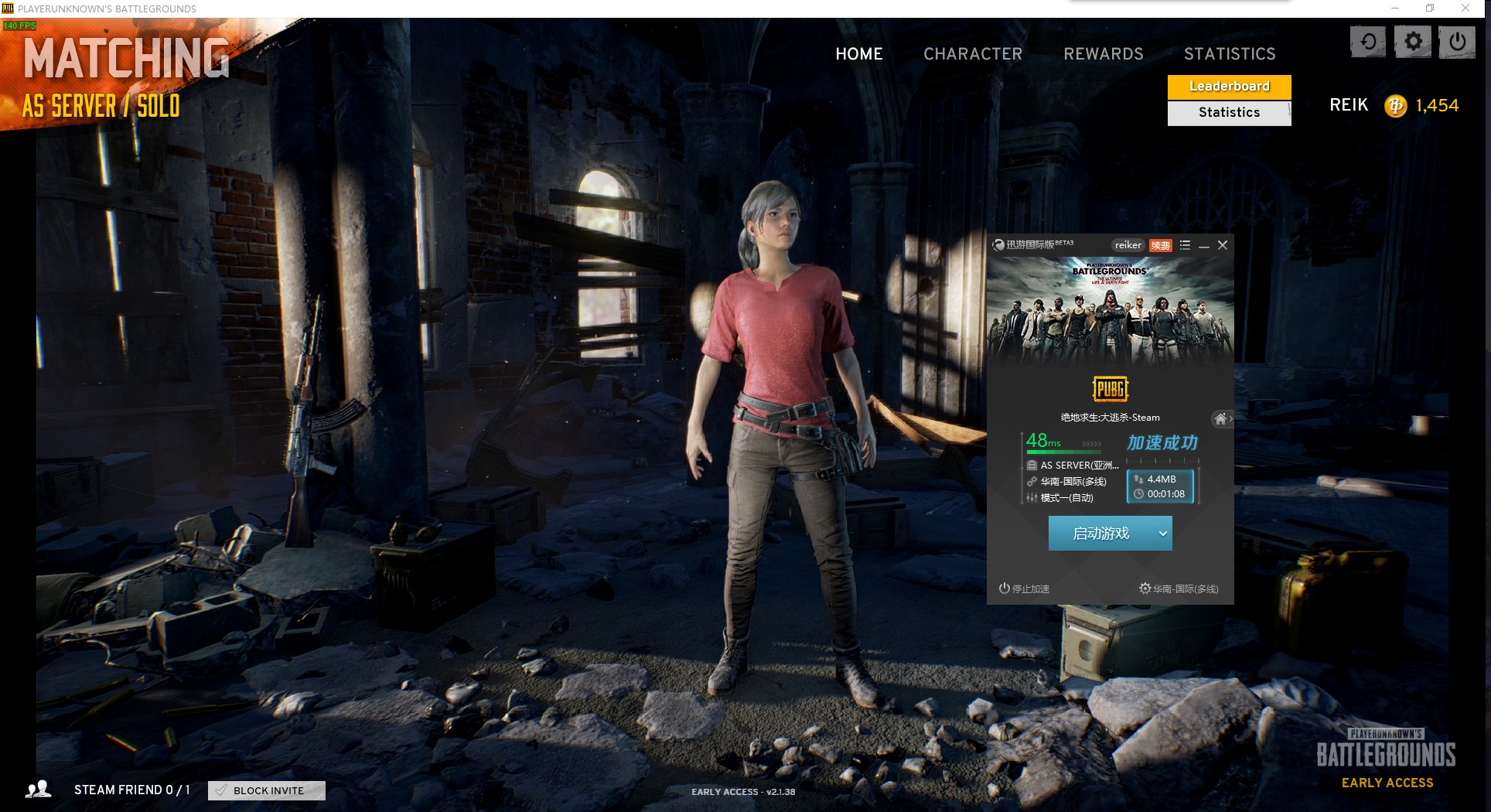Open the CHARACTER tab
The height and width of the screenshot is (812, 1491).
coord(972,54)
